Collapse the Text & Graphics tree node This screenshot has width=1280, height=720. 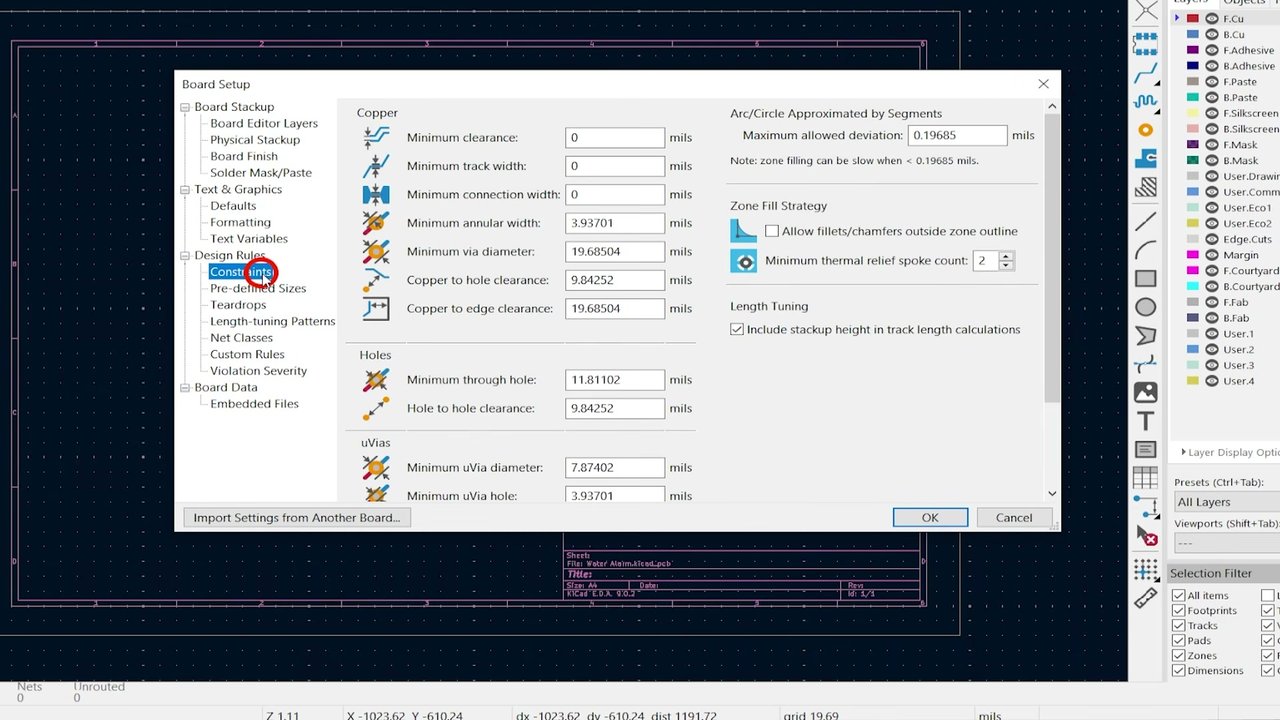(185, 189)
